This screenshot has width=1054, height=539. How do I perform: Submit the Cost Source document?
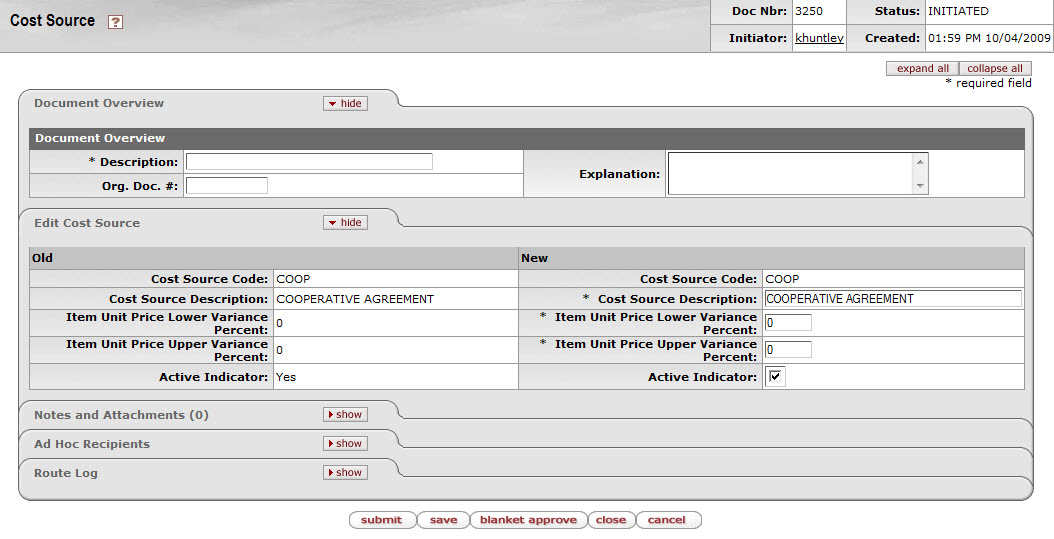tap(382, 520)
